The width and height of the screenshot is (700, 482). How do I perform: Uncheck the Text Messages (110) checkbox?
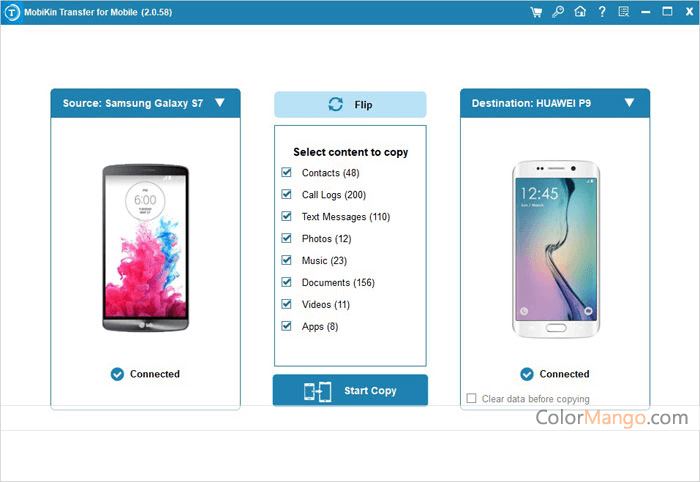(287, 216)
